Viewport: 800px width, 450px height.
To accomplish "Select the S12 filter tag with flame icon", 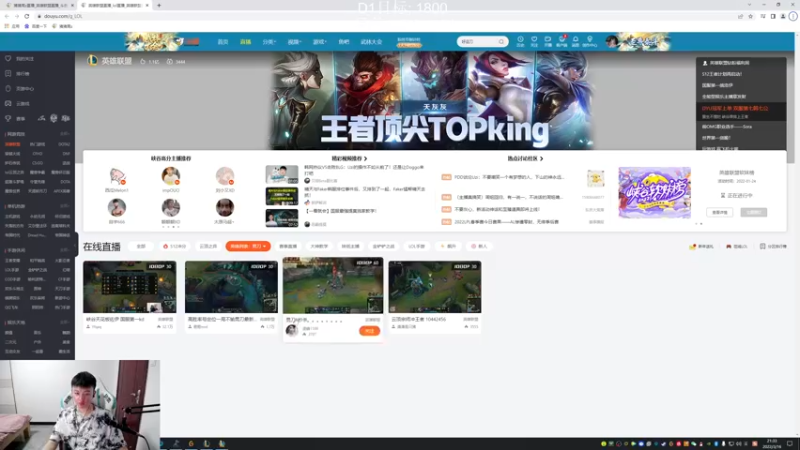I will coord(174,246).
